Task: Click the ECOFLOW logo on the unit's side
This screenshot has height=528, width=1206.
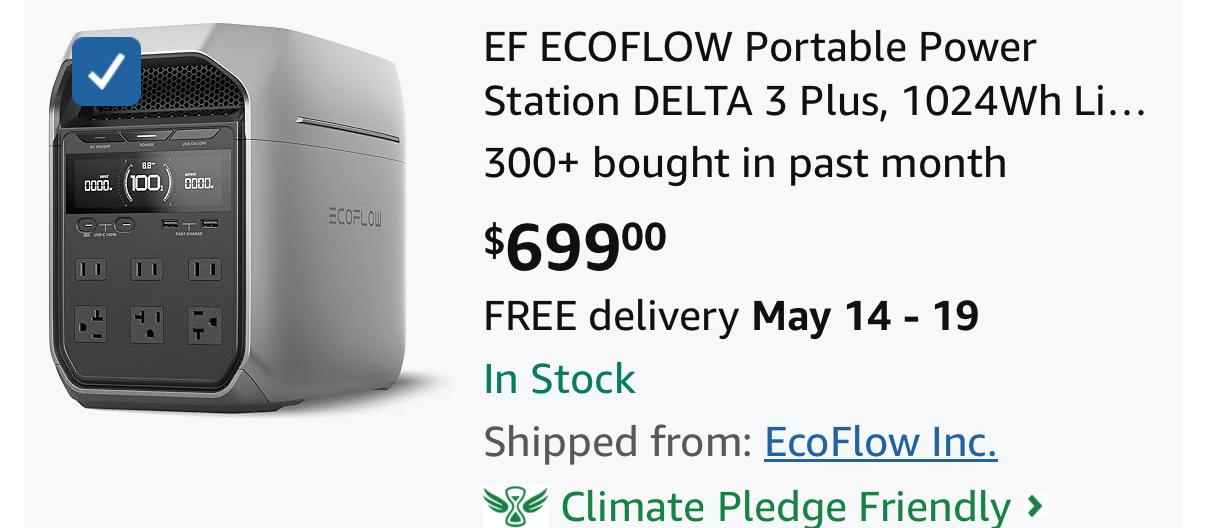Action: click(354, 217)
